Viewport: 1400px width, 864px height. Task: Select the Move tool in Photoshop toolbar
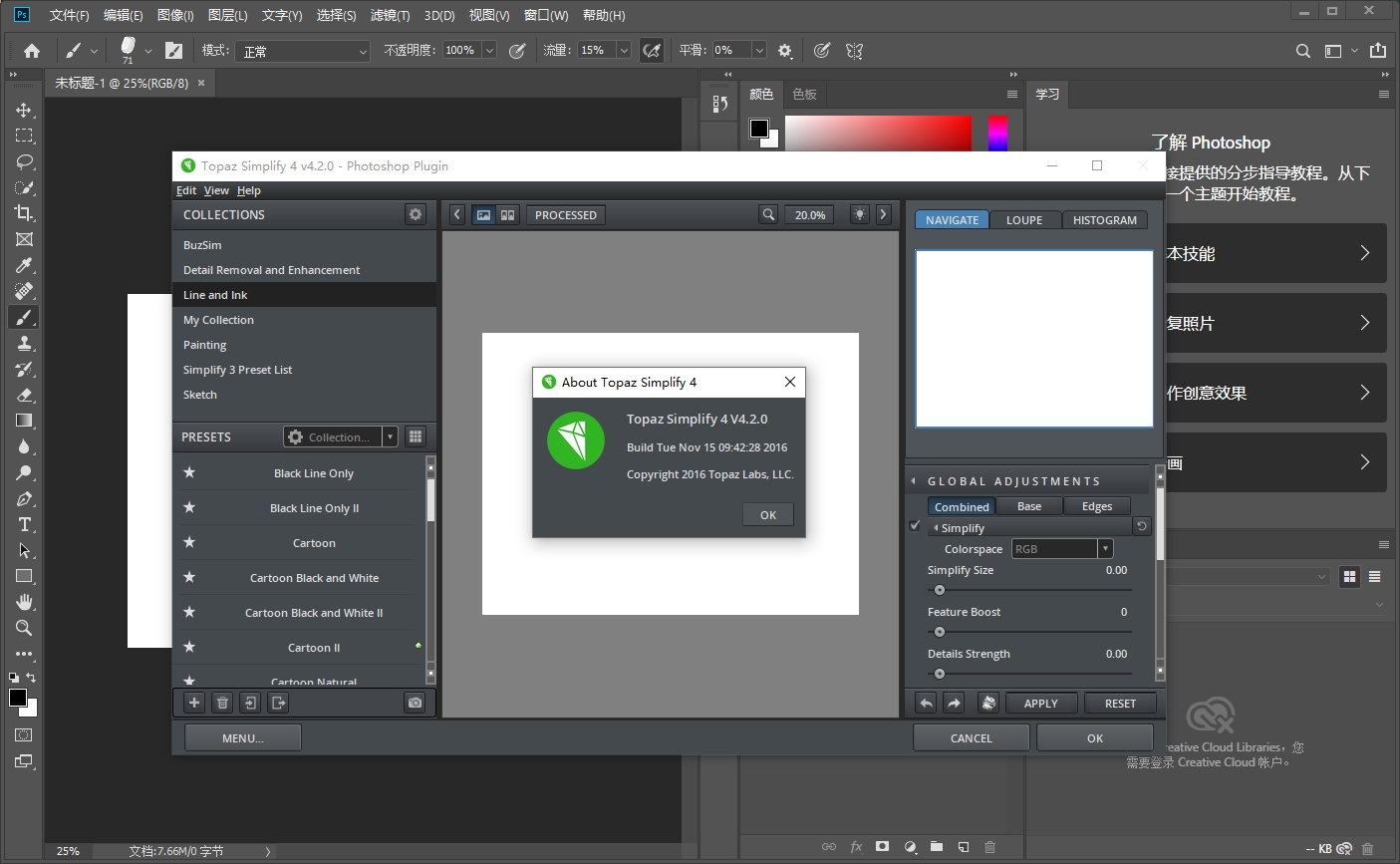(x=24, y=110)
